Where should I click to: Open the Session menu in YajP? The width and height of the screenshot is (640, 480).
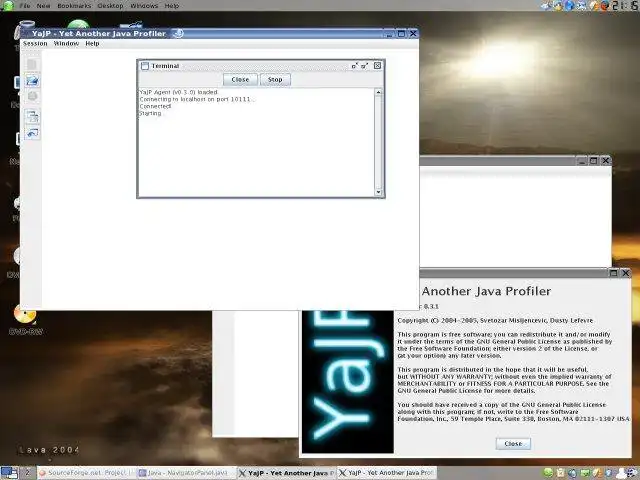[x=35, y=43]
